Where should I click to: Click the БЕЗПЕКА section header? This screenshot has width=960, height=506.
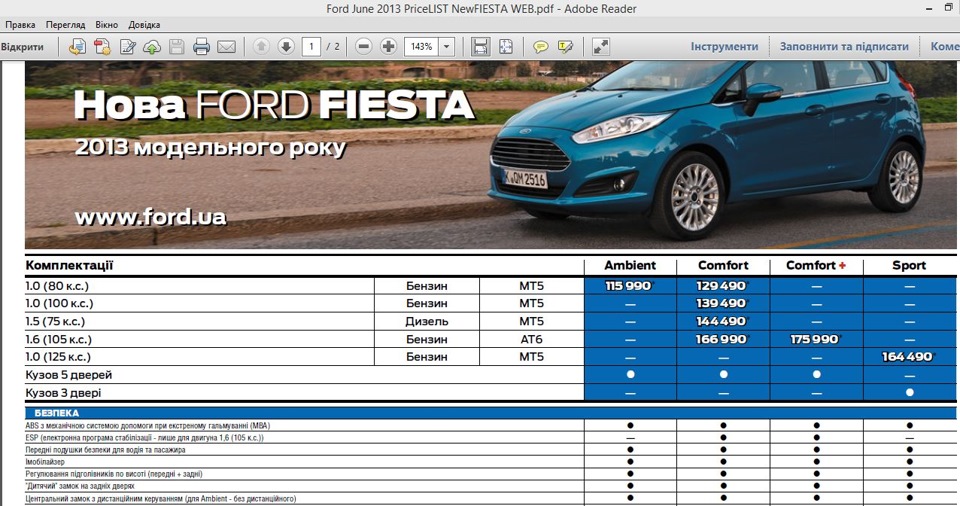[490, 413]
